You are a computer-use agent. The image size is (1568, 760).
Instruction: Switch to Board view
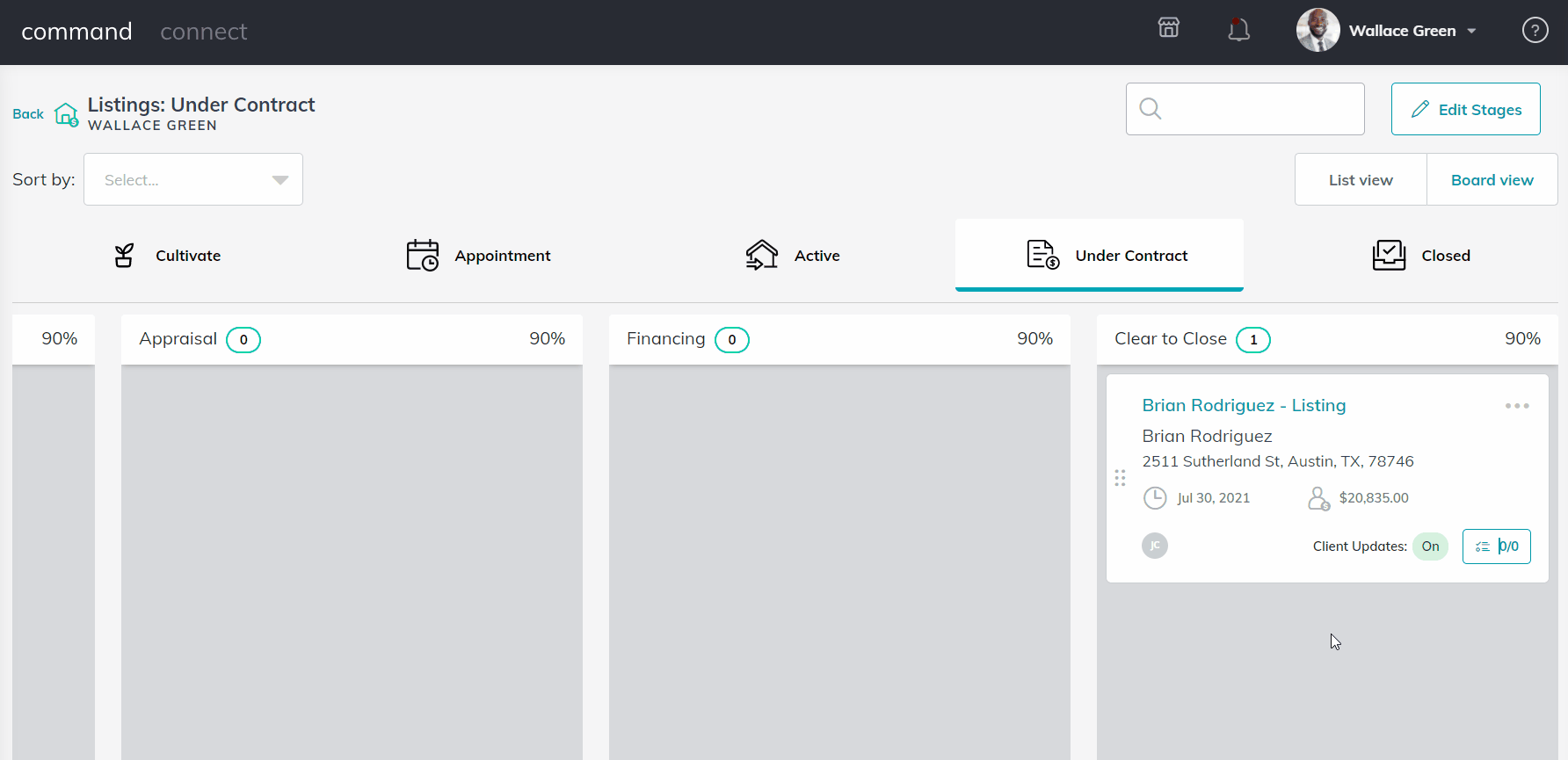[x=1492, y=179]
